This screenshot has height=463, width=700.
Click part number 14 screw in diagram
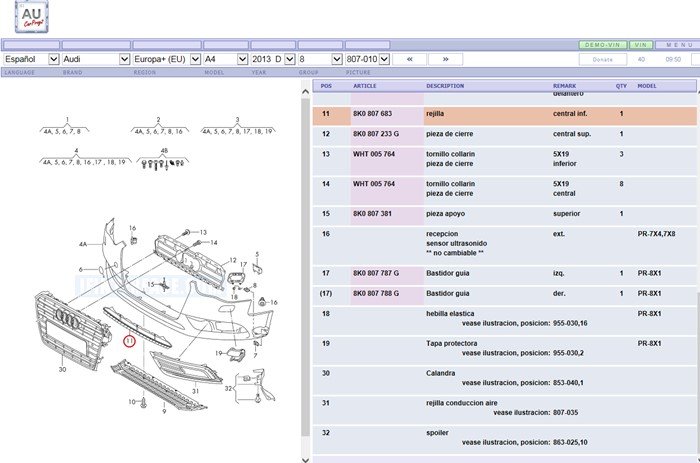pyautogui.click(x=214, y=243)
